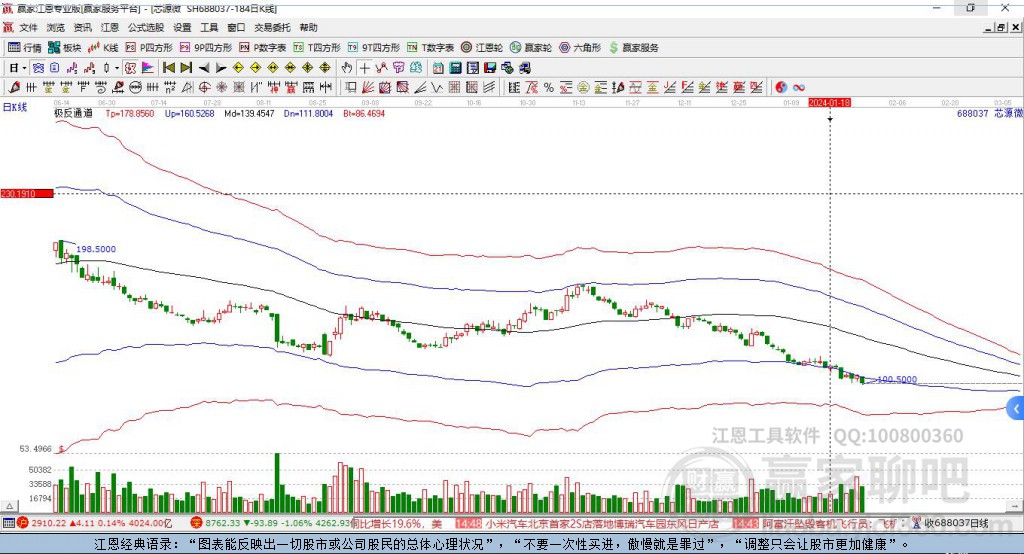The image size is (1024, 554).
Task: Click the calculator icon in toolbar
Action: (455, 67)
